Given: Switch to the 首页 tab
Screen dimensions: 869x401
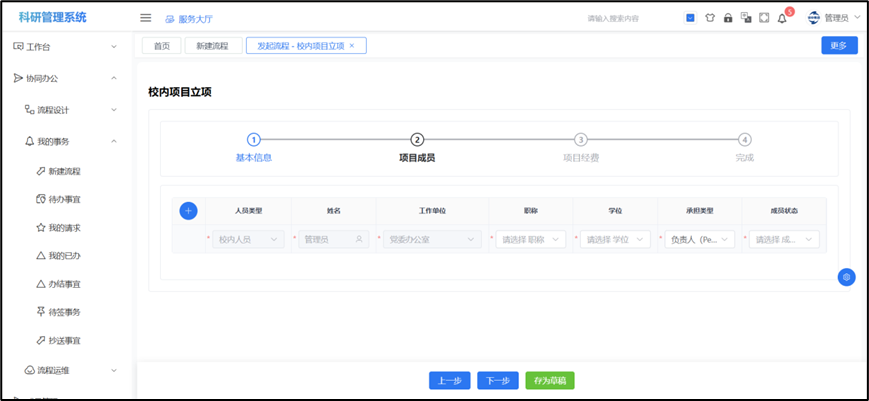Looking at the screenshot, I should pyautogui.click(x=161, y=46).
